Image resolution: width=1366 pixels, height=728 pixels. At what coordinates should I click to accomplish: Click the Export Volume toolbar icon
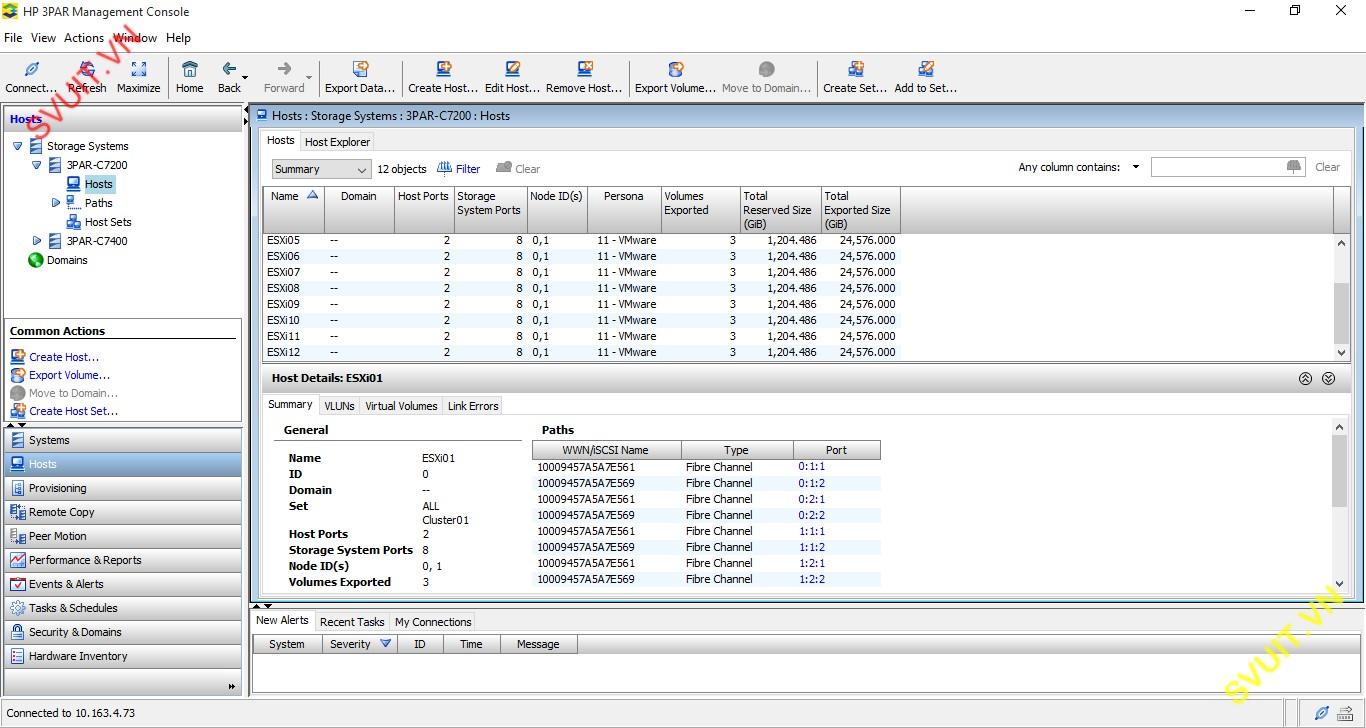(x=675, y=69)
